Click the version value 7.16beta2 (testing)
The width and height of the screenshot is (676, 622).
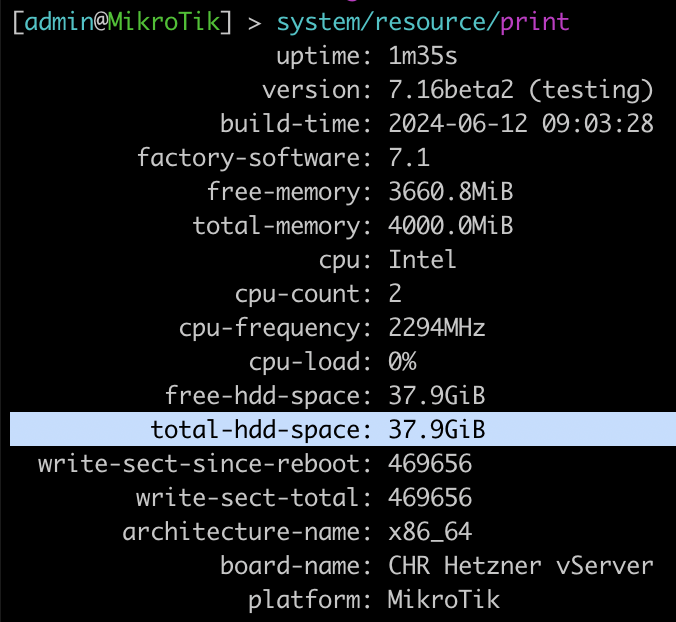pyautogui.click(x=521, y=90)
